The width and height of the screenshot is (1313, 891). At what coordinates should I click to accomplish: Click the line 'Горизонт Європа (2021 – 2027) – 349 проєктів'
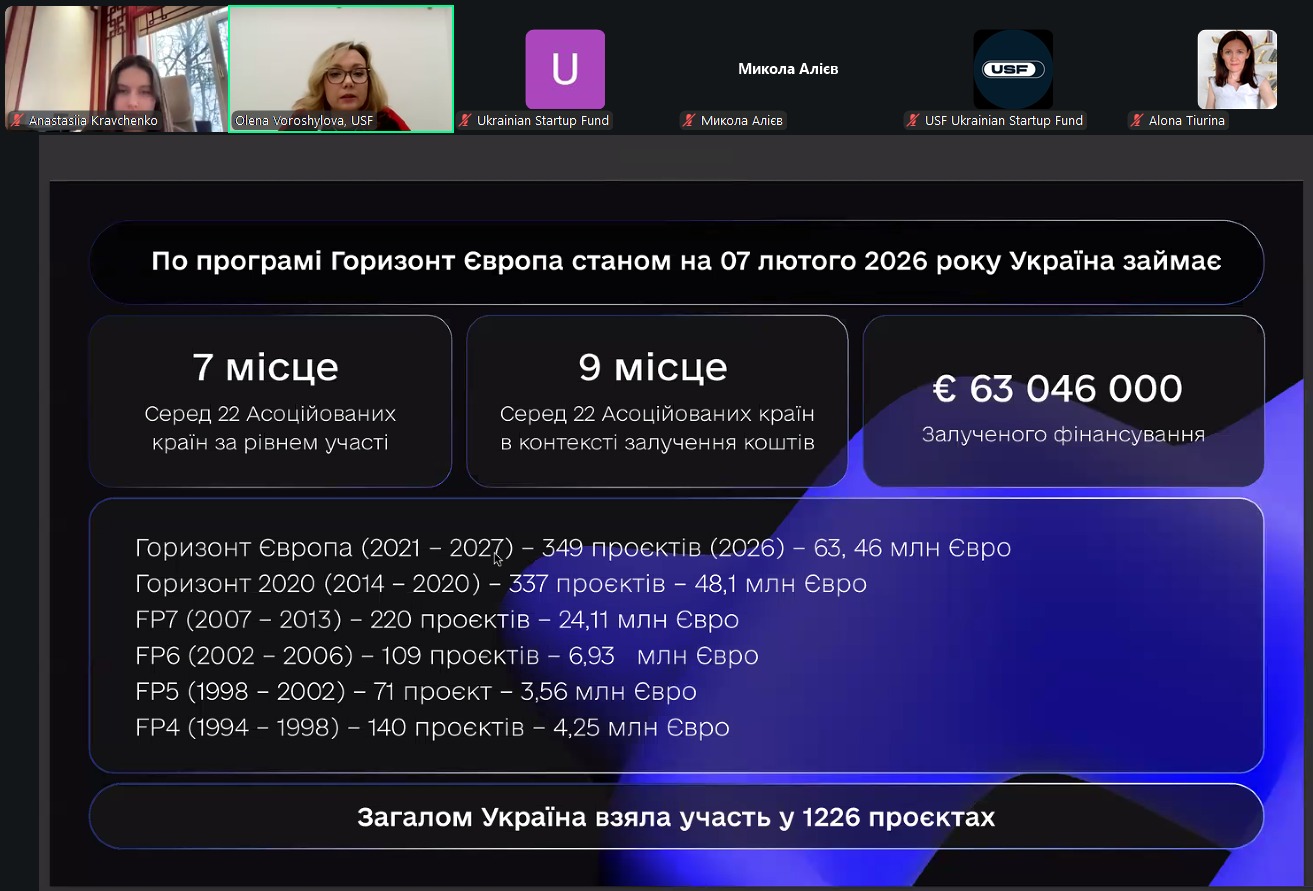click(573, 548)
